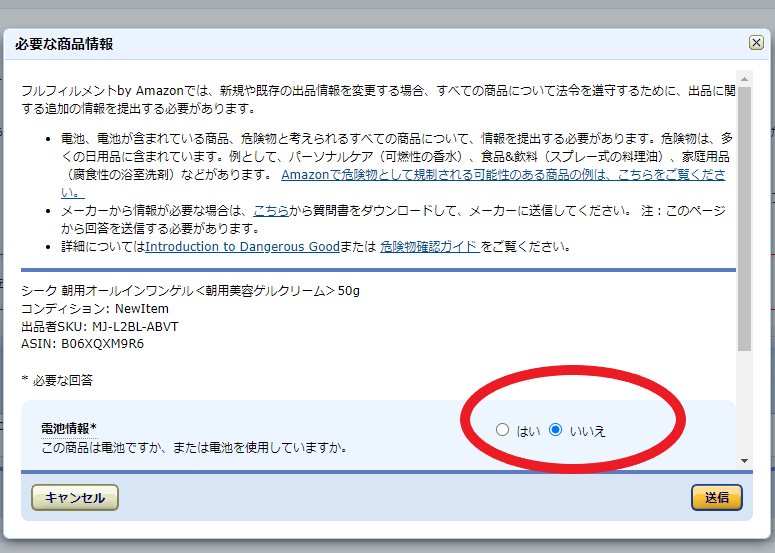Close the 必要な商品情報 dialog with the X
The image size is (775, 553).
pos(756,43)
